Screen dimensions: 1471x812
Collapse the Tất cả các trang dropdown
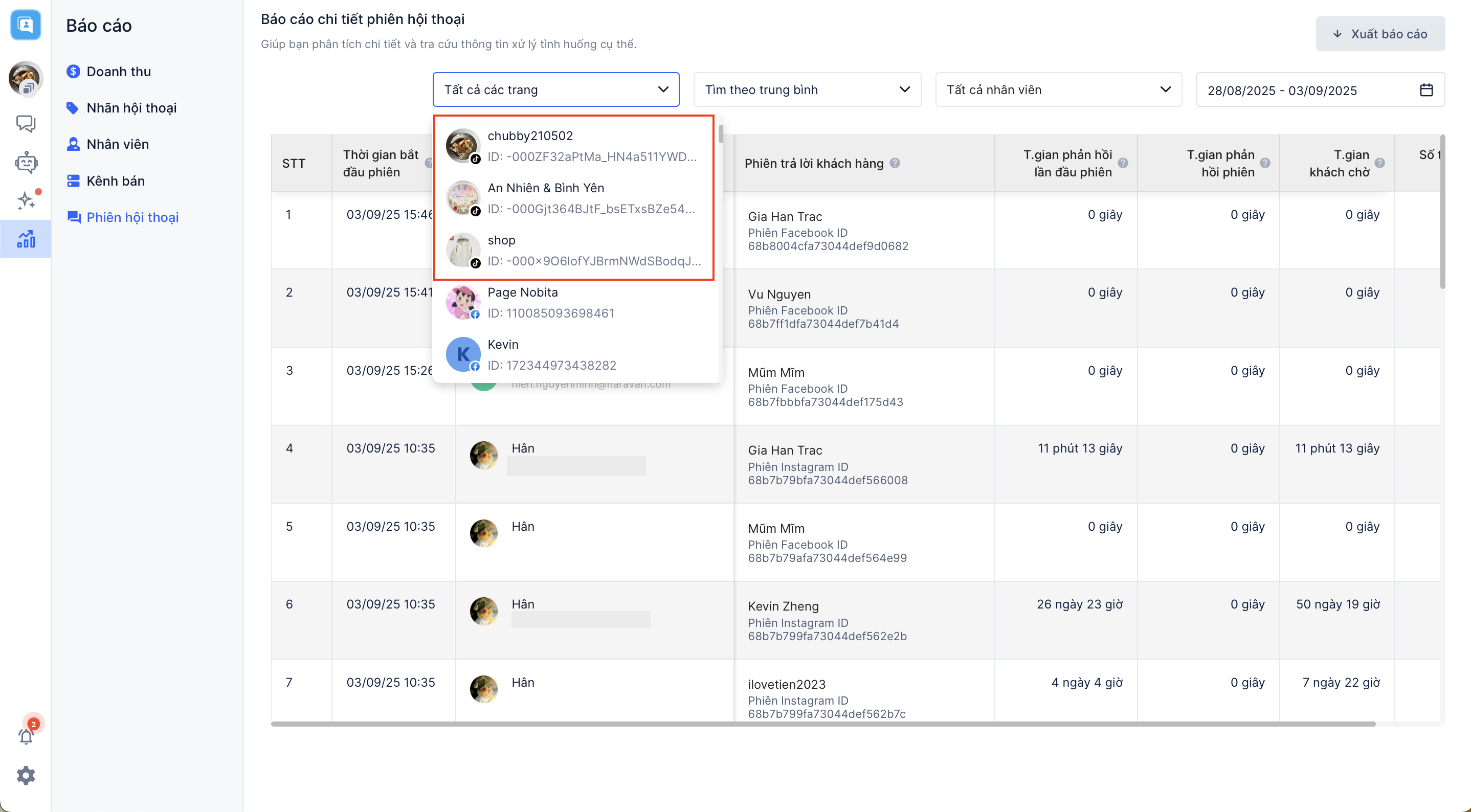point(663,89)
